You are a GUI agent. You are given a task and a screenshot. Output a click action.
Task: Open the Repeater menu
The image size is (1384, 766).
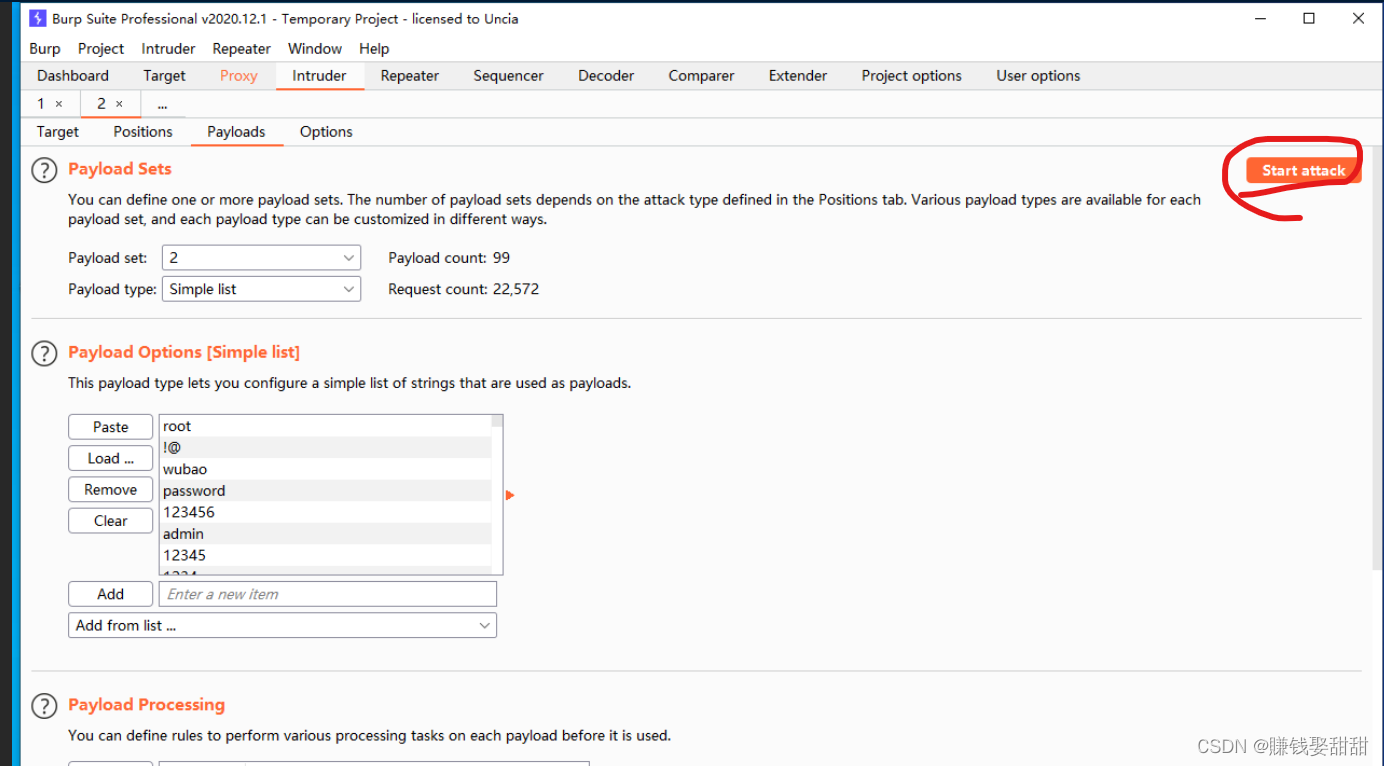click(241, 48)
